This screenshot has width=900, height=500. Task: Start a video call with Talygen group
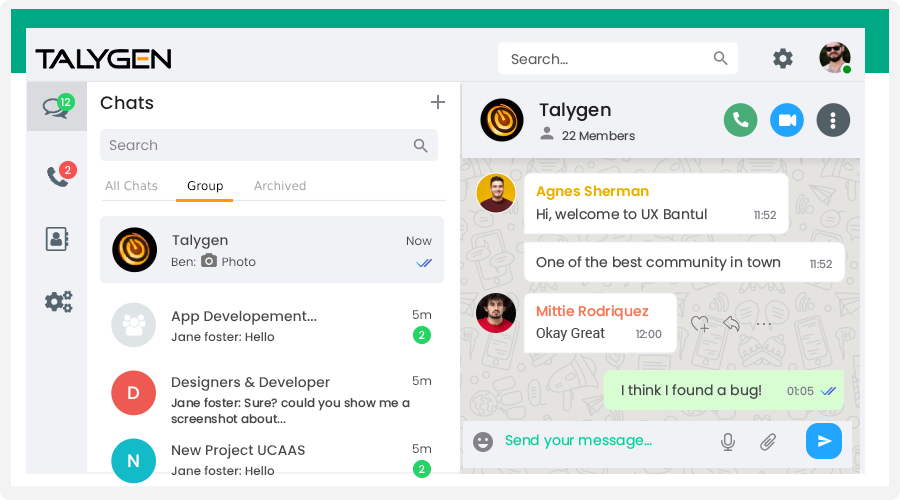point(787,120)
